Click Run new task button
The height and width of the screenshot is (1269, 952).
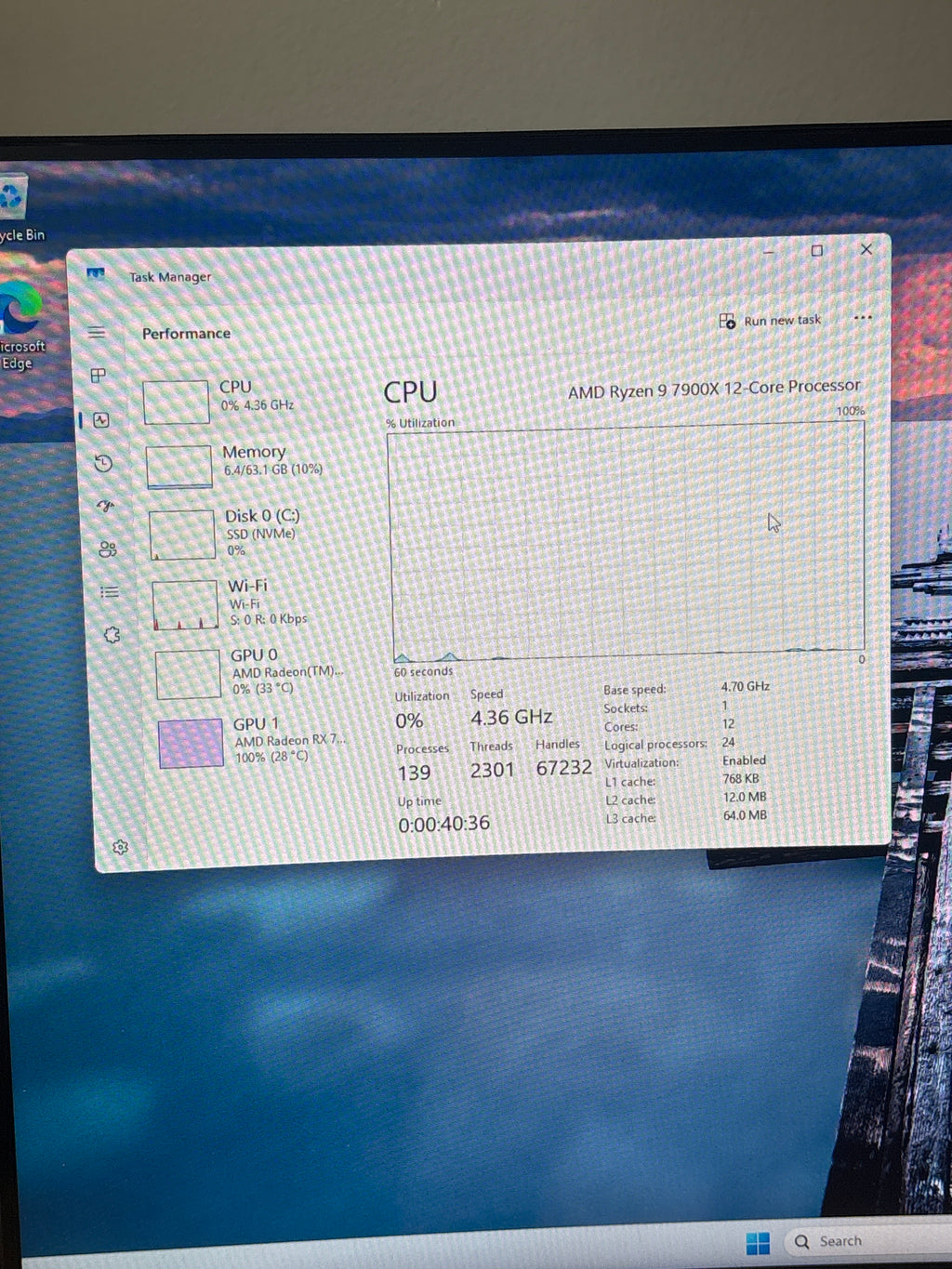(x=770, y=321)
